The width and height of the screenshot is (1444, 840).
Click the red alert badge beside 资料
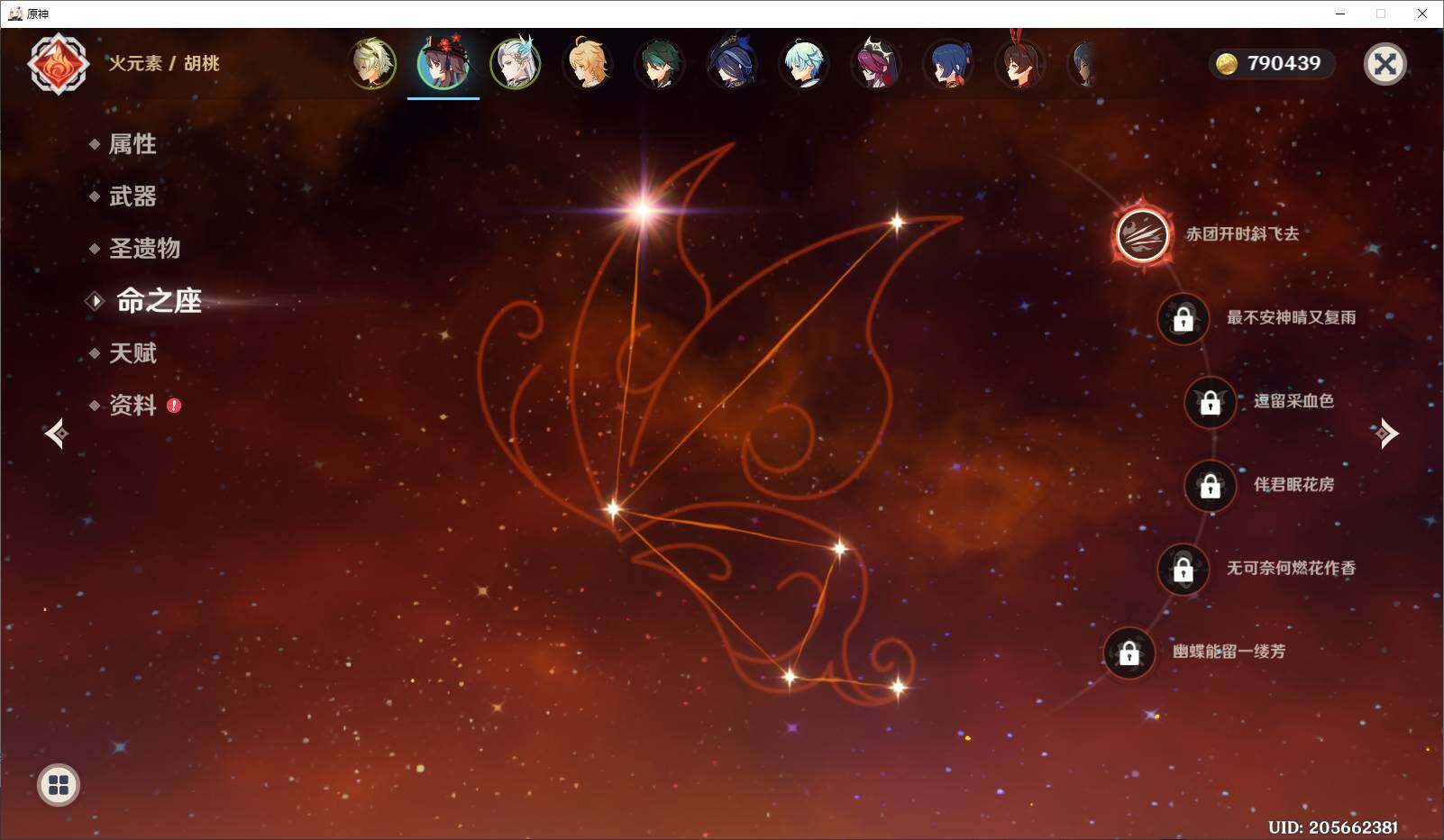point(174,406)
